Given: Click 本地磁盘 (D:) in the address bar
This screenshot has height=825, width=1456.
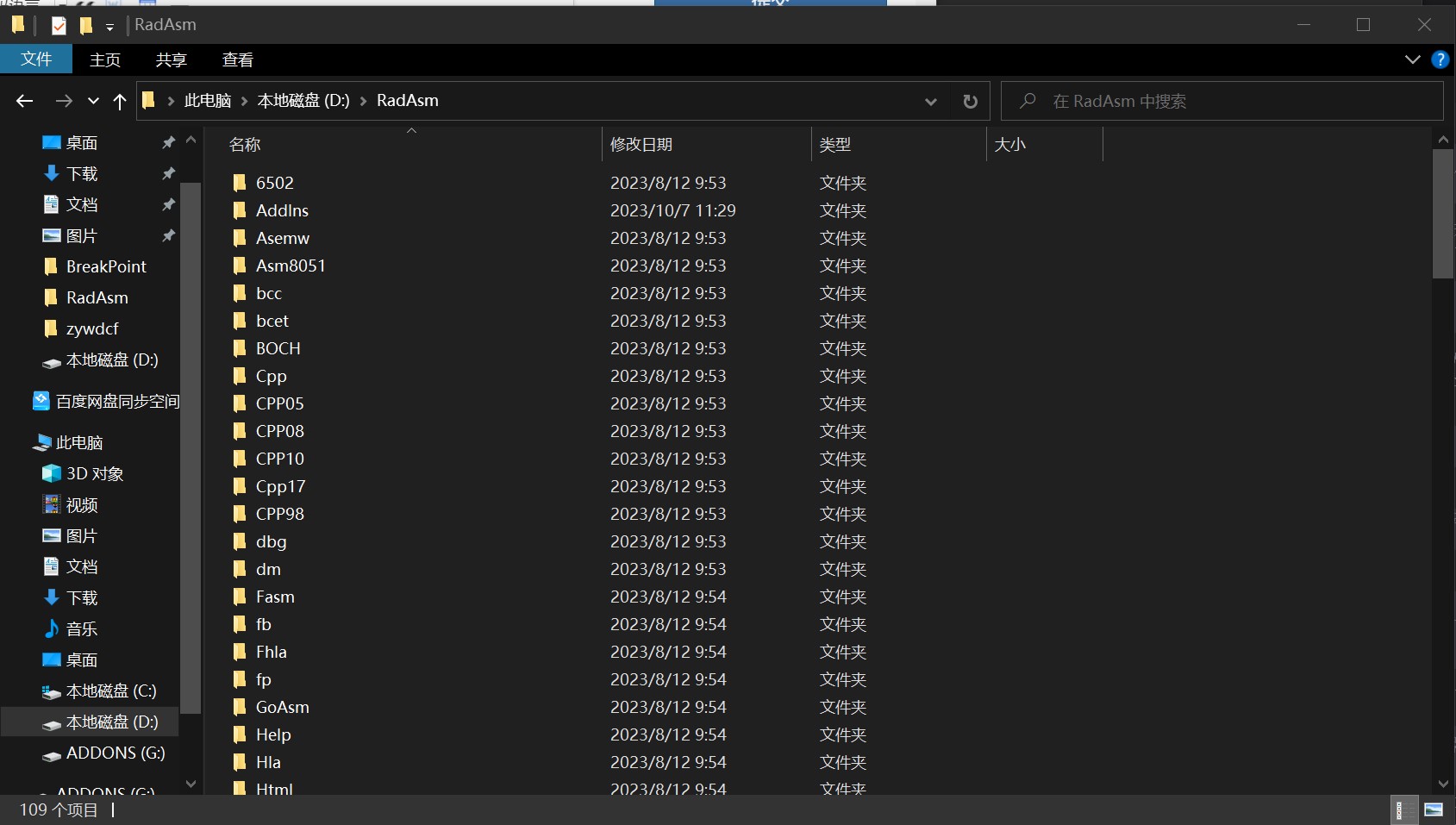Looking at the screenshot, I should click(x=303, y=101).
